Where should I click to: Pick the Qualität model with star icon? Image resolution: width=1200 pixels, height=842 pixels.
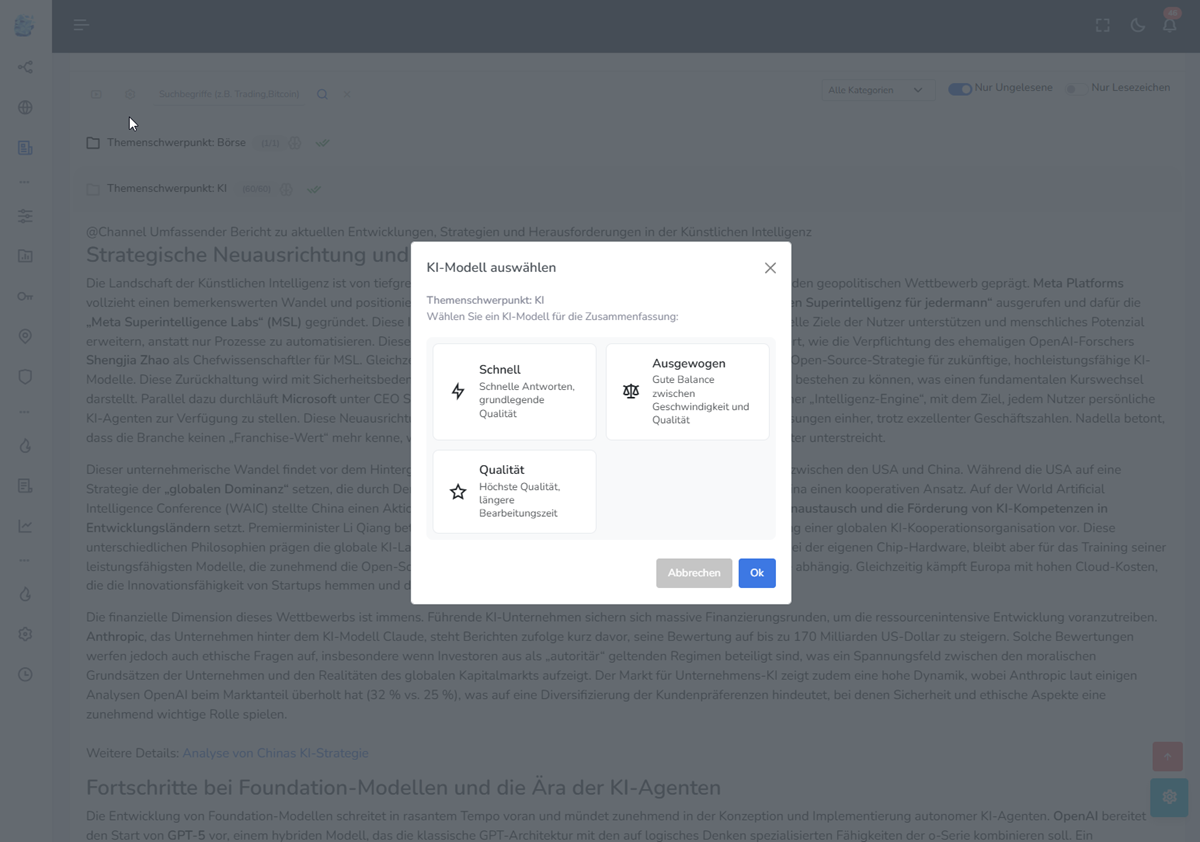click(514, 491)
